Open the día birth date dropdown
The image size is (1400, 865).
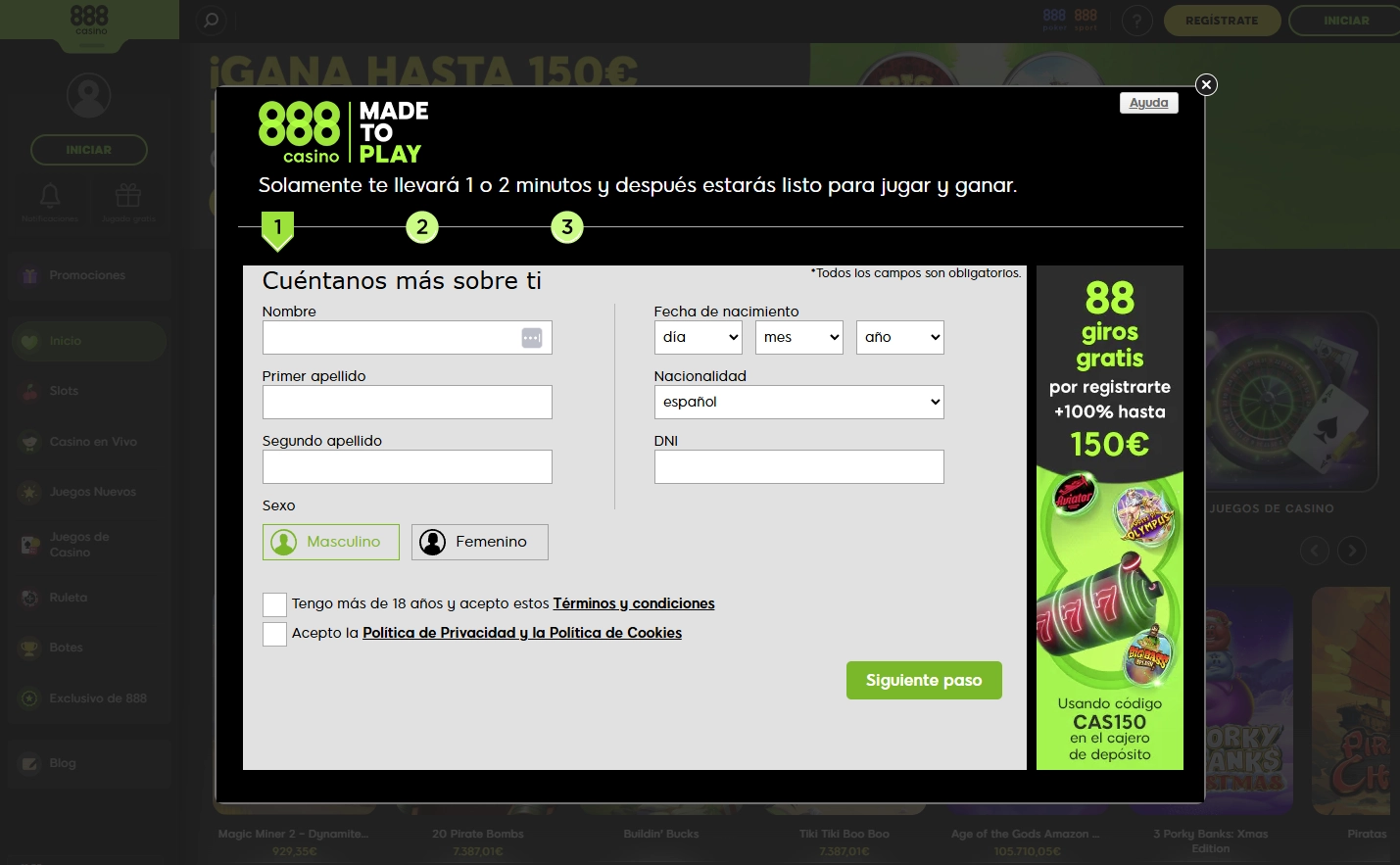point(699,338)
